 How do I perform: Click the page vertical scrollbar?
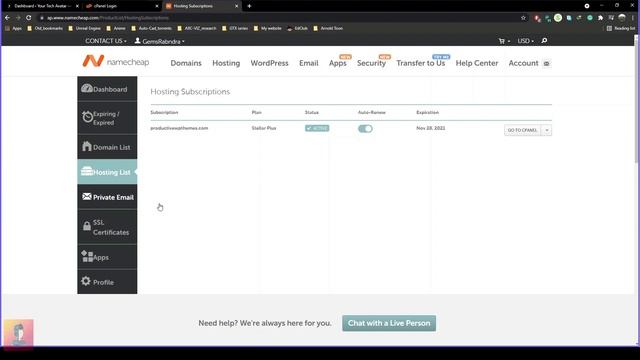[636, 99]
